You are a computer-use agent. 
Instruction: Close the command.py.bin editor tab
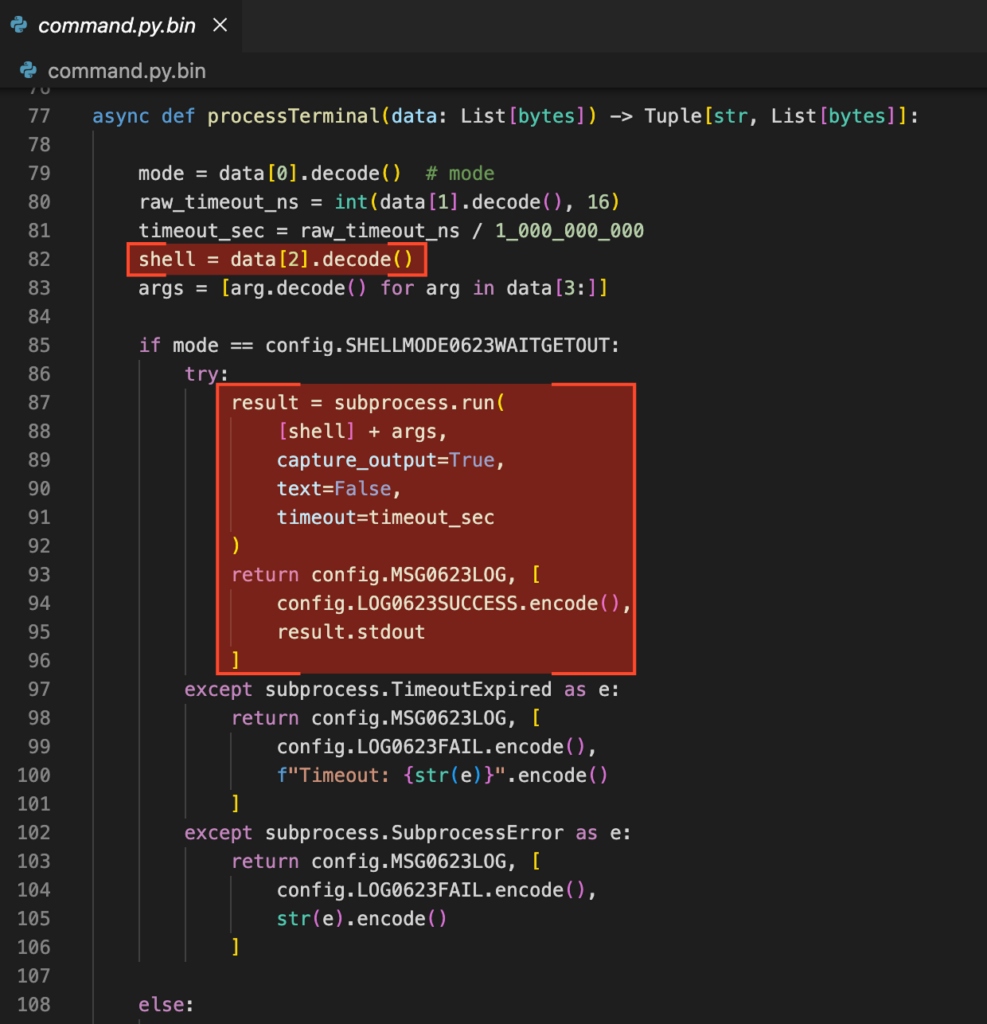pyautogui.click(x=220, y=25)
